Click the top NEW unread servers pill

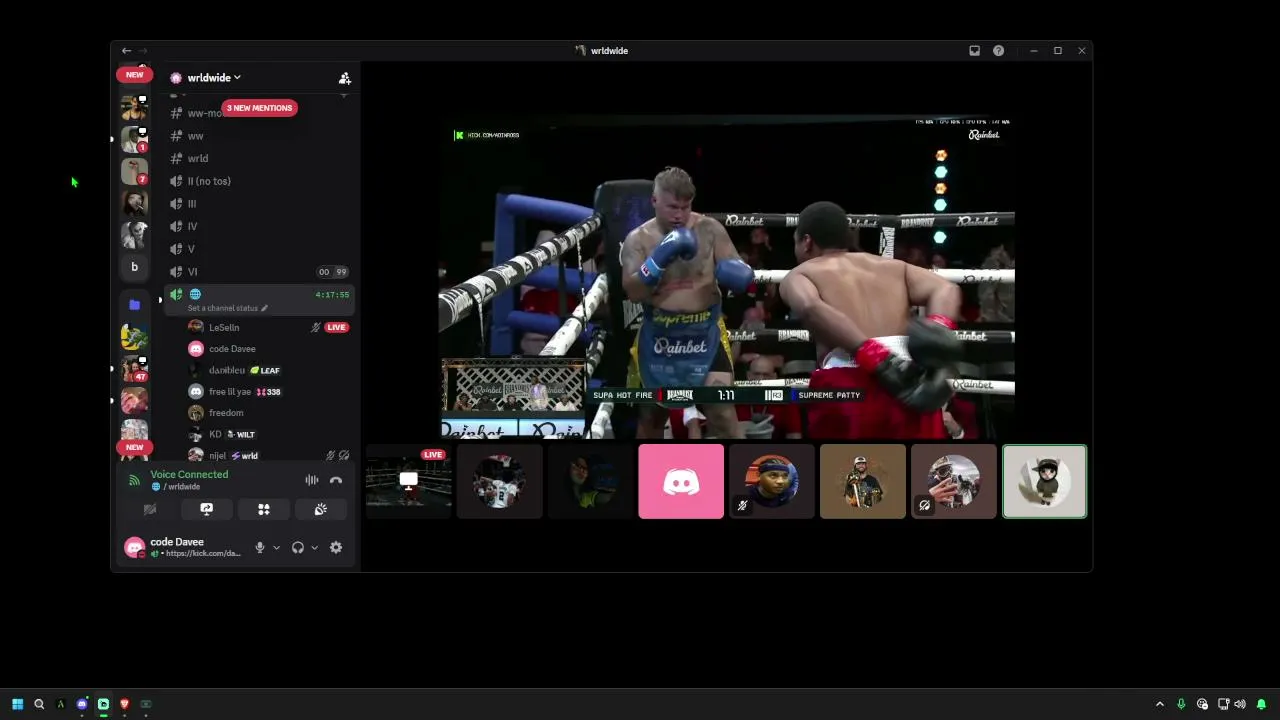click(x=134, y=74)
